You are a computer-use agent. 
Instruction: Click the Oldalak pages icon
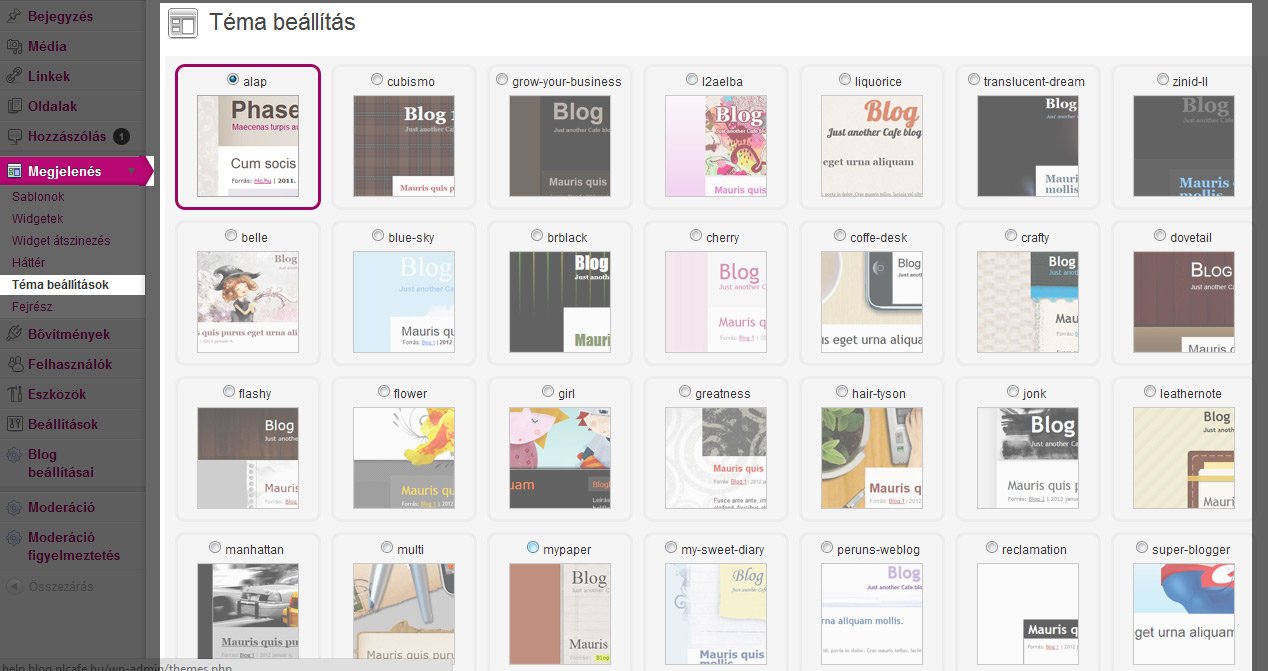pyautogui.click(x=14, y=106)
